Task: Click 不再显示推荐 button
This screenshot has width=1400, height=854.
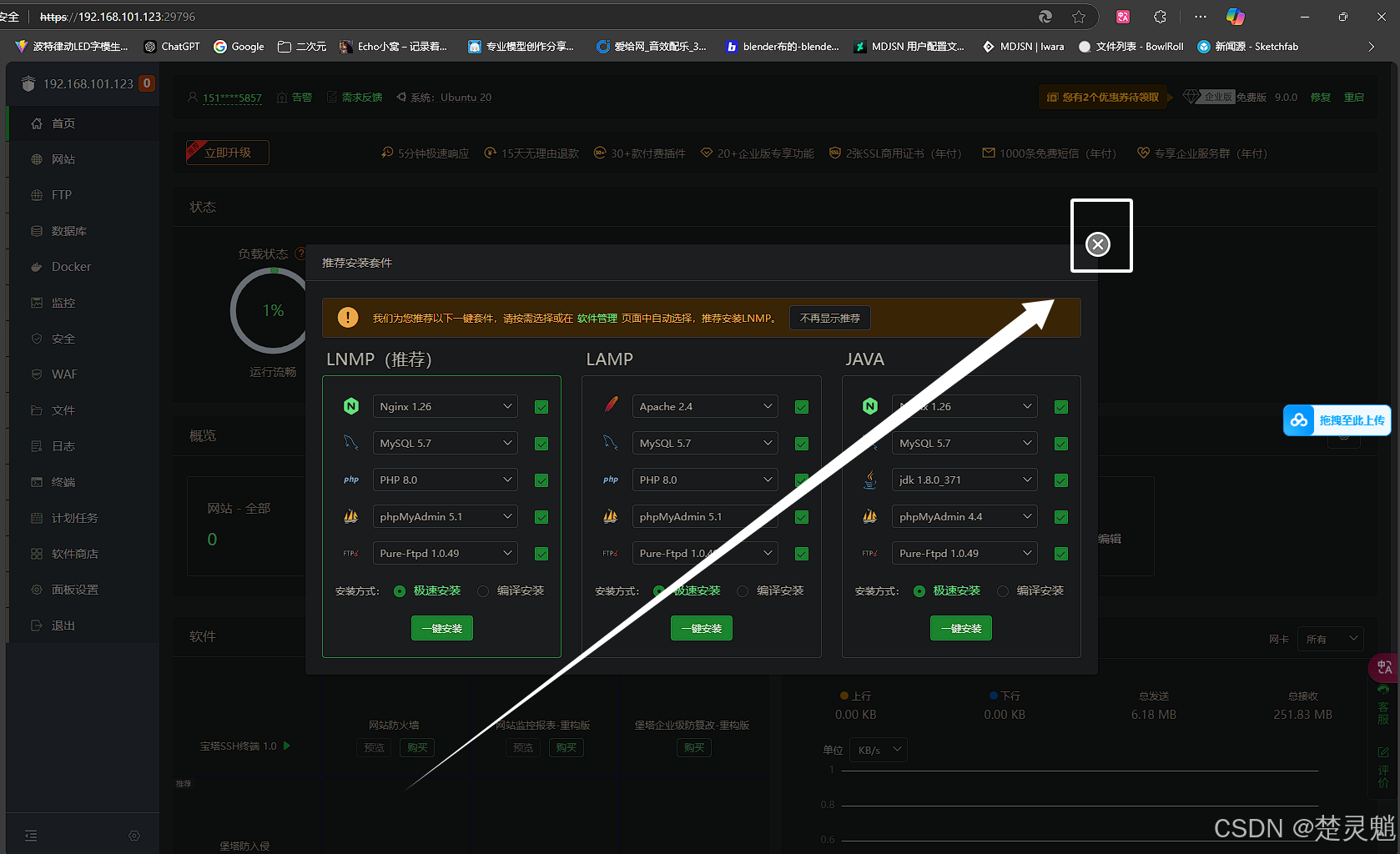Action: (830, 318)
